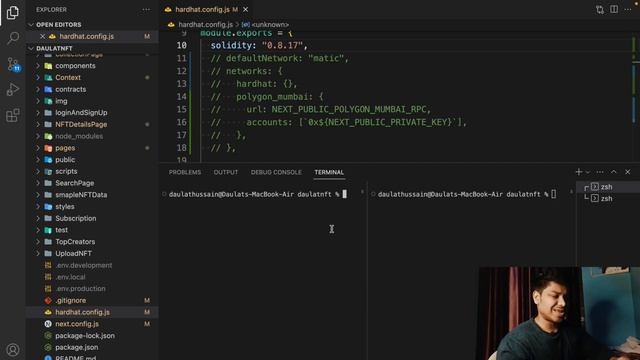Image resolution: width=640 pixels, height=360 pixels.
Task: Click line number 15 in gutter
Action: (x=182, y=109)
